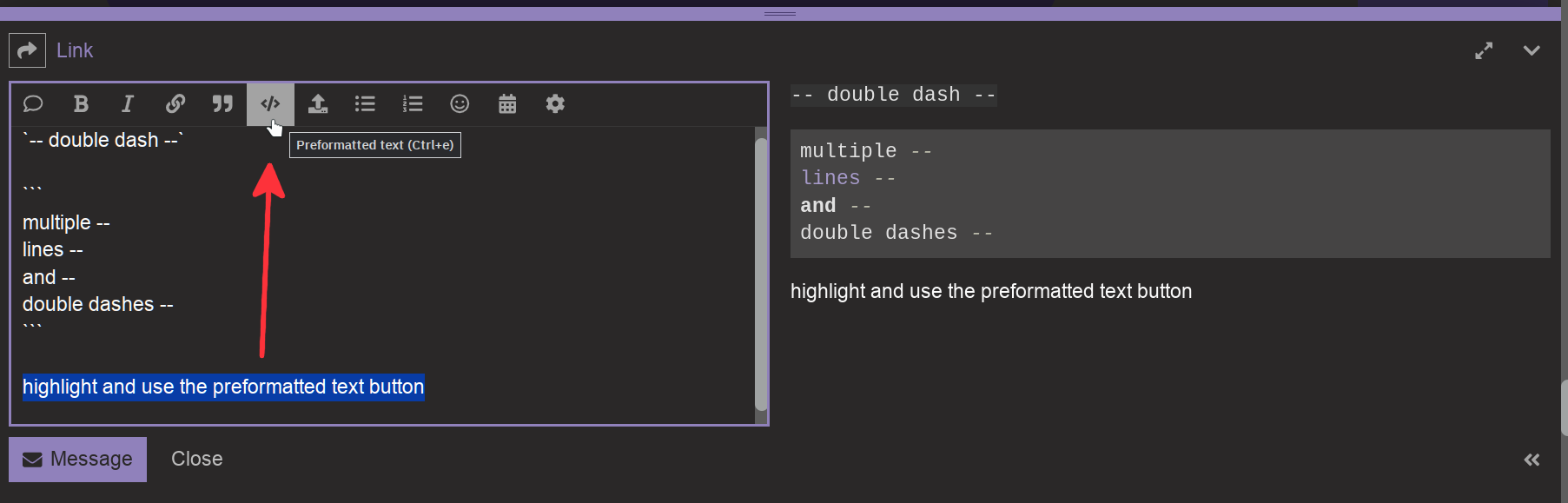Click the editor's vertical scrollbar
The height and width of the screenshot is (503, 1568).
click(761, 274)
